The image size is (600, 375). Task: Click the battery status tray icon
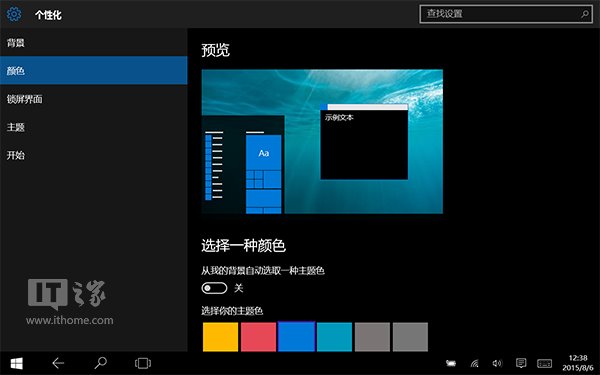tap(451, 363)
